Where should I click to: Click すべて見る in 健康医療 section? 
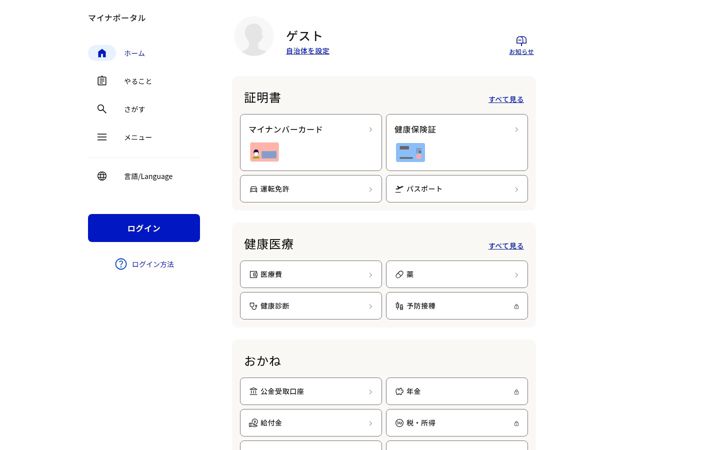506,246
